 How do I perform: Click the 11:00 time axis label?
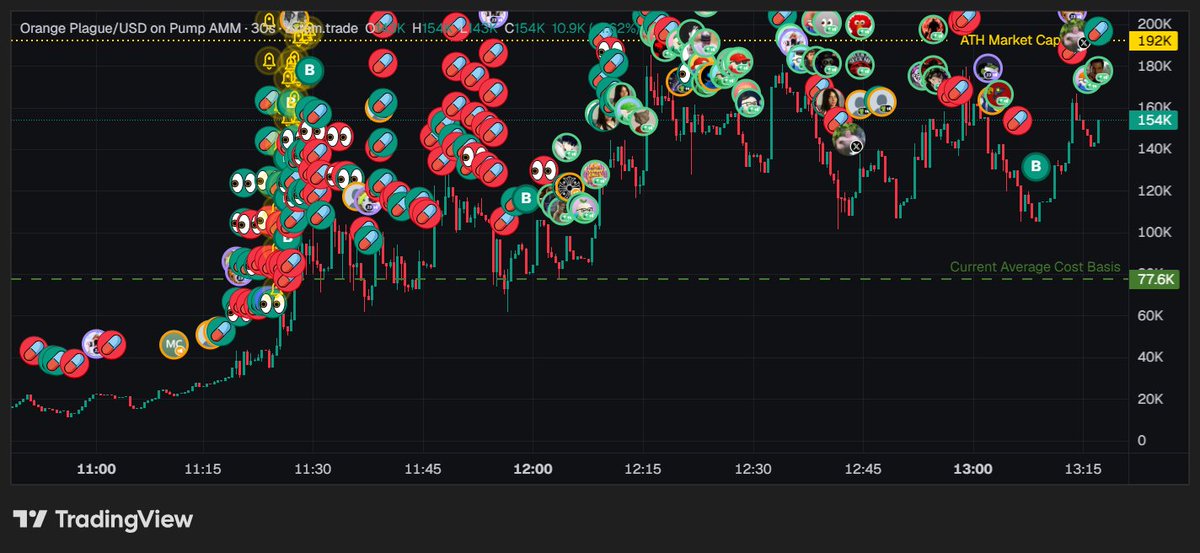[96, 468]
